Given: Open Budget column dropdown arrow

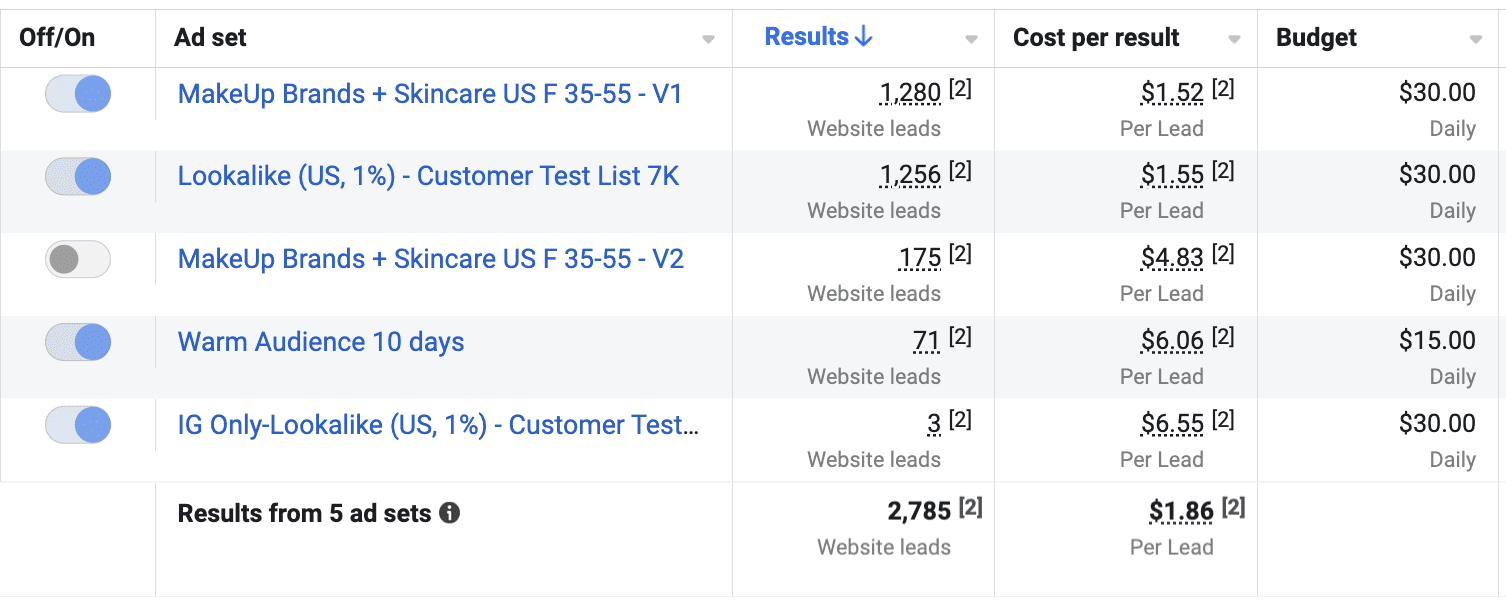Looking at the screenshot, I should tap(1476, 40).
